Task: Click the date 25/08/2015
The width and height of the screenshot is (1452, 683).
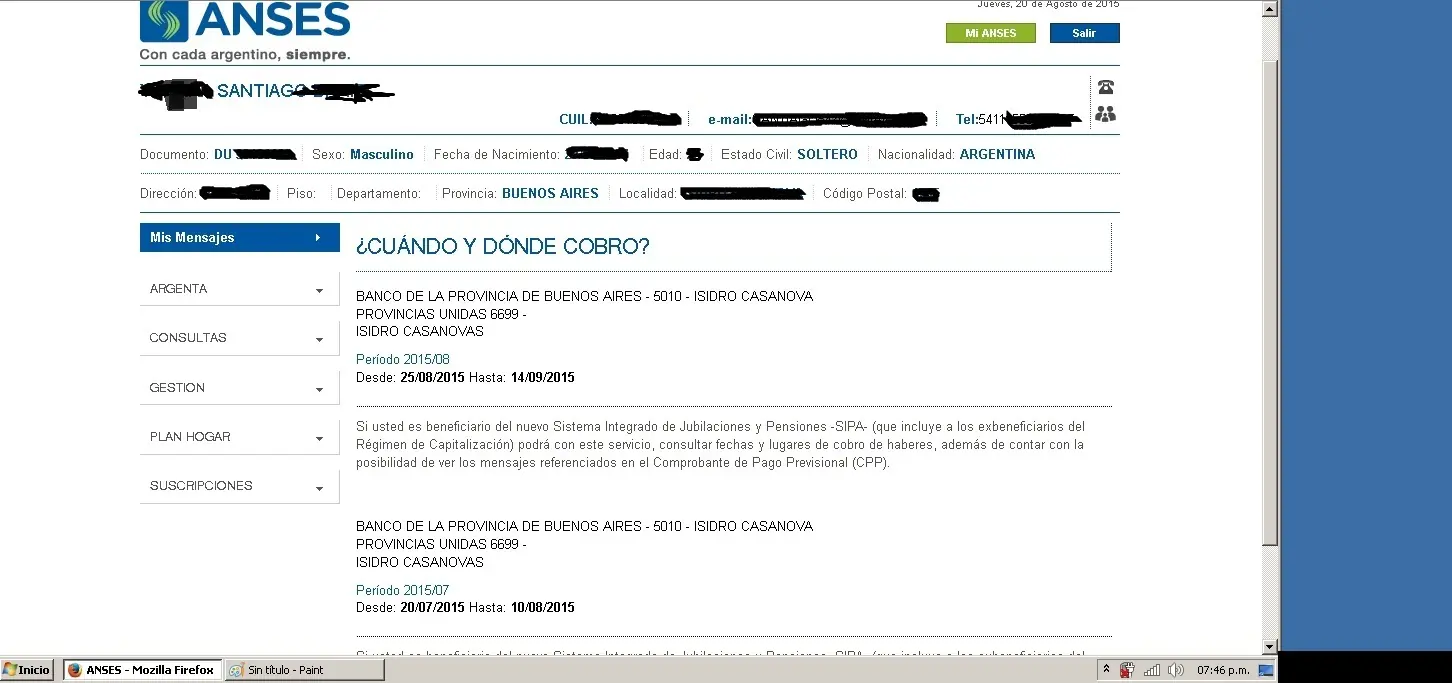Action: pyautogui.click(x=432, y=378)
